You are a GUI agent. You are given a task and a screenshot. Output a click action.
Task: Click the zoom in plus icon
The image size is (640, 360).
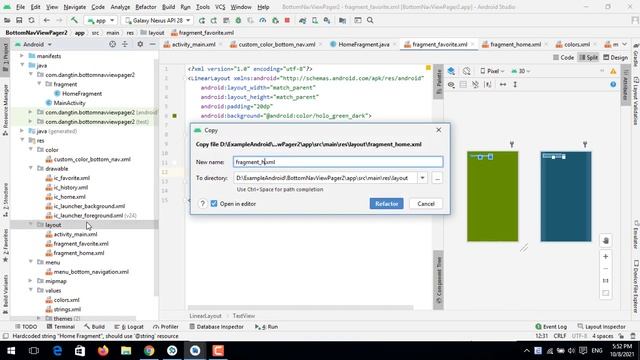pyautogui.click(x=606, y=256)
